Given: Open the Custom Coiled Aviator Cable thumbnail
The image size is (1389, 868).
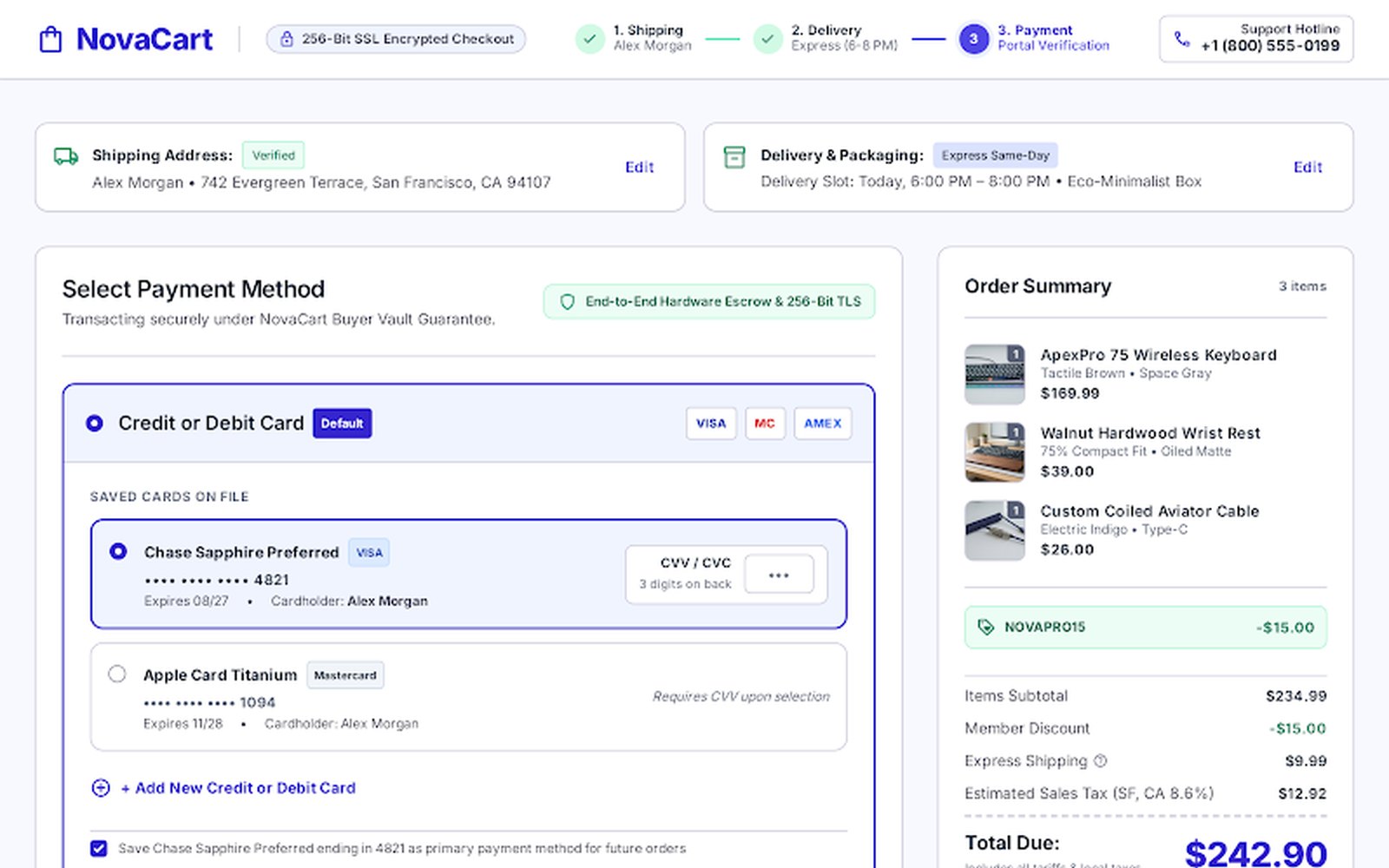Looking at the screenshot, I should (995, 530).
